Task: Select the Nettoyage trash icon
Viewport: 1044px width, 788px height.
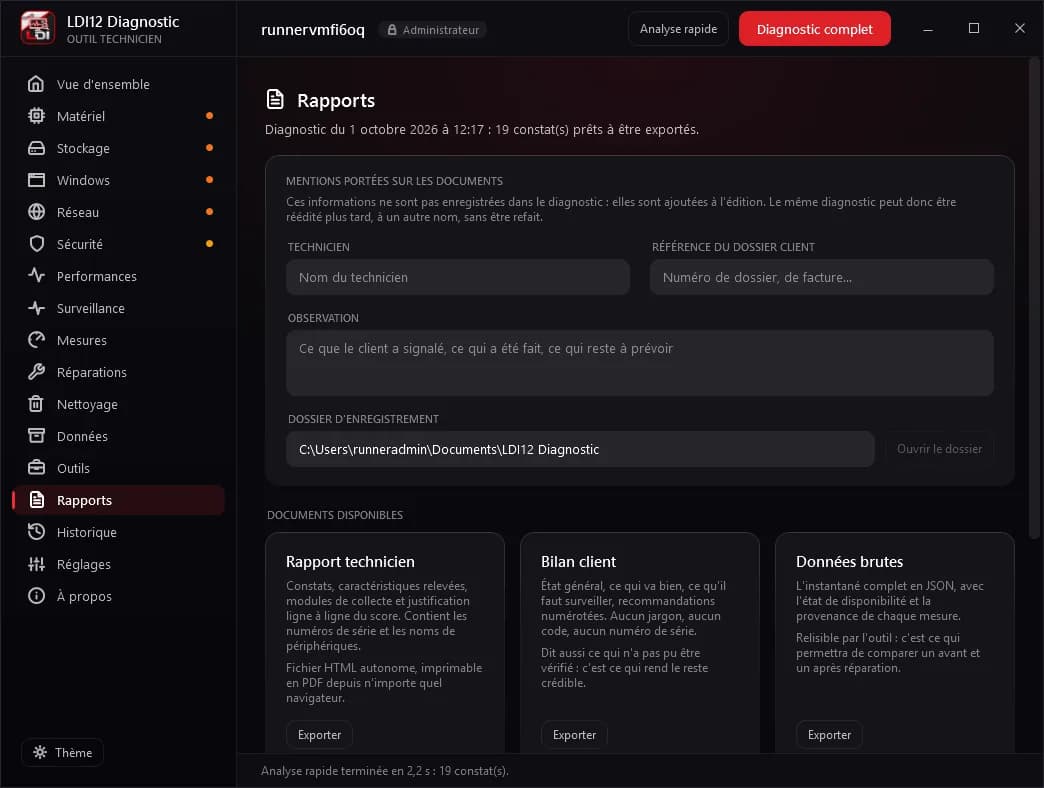Action: (36, 403)
